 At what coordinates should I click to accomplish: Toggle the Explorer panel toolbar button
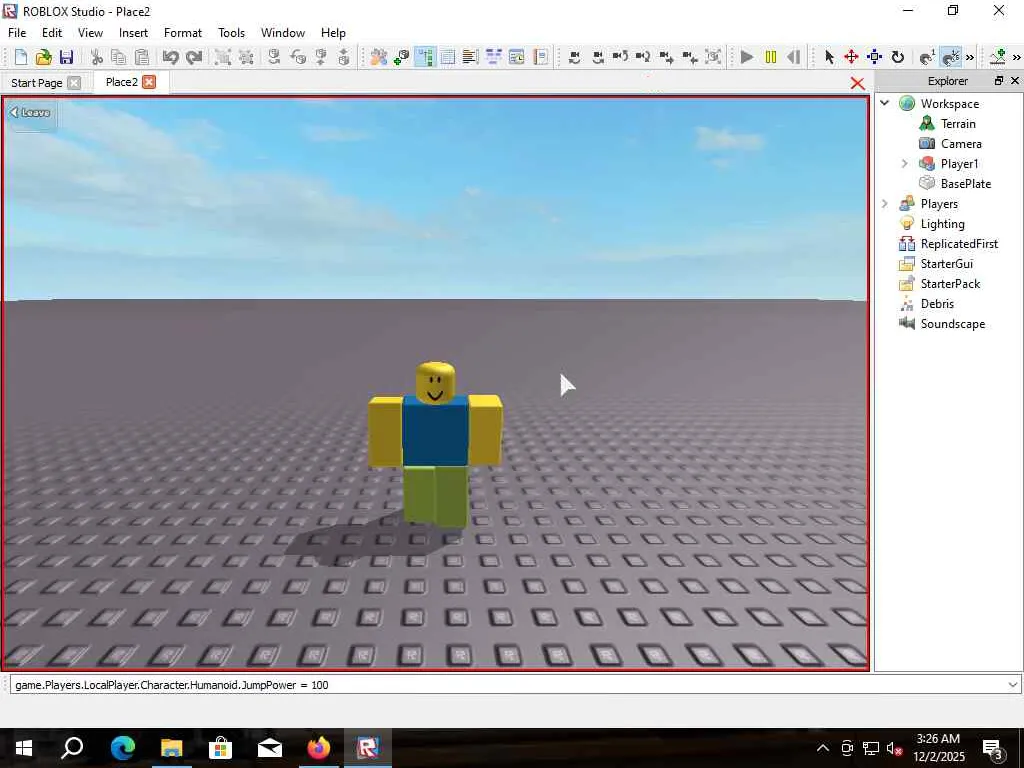pyautogui.click(x=424, y=57)
